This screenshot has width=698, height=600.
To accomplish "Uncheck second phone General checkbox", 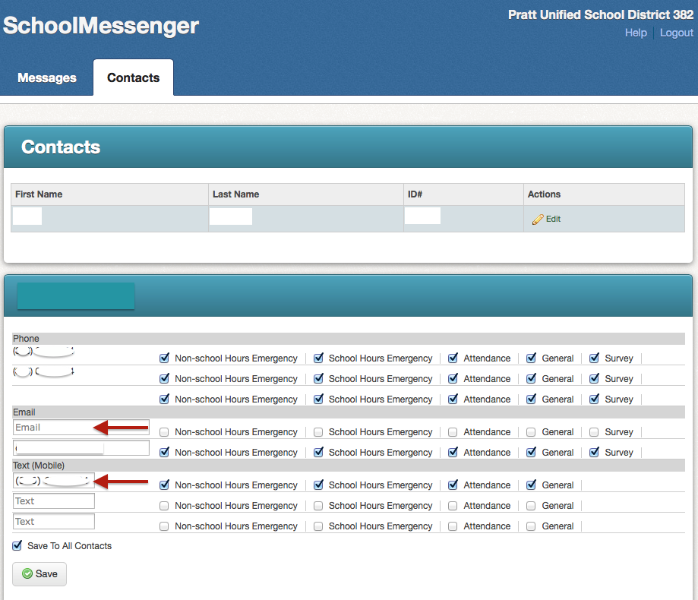I will point(531,379).
